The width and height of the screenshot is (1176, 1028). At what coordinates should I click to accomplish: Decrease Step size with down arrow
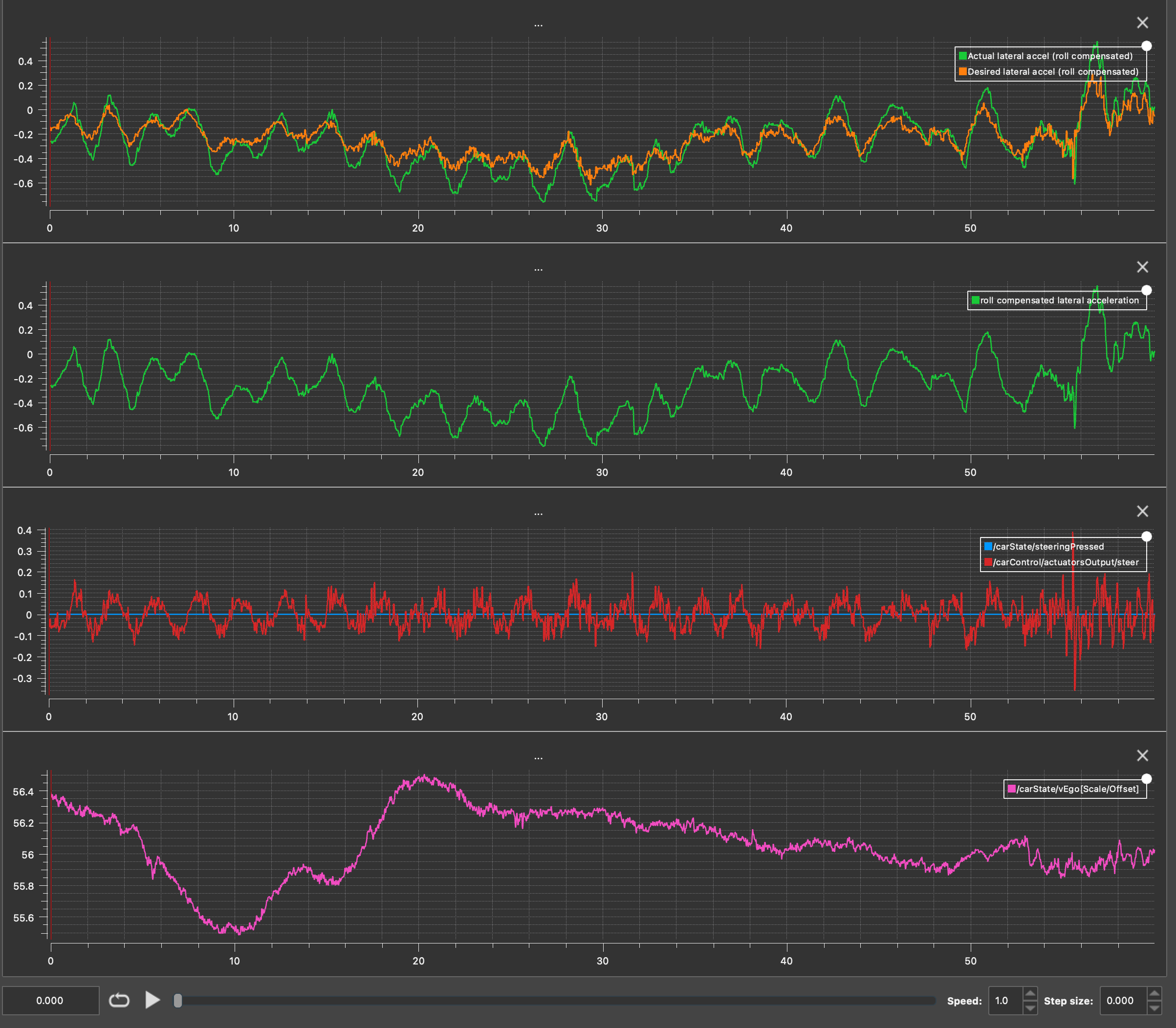tap(1154, 1007)
